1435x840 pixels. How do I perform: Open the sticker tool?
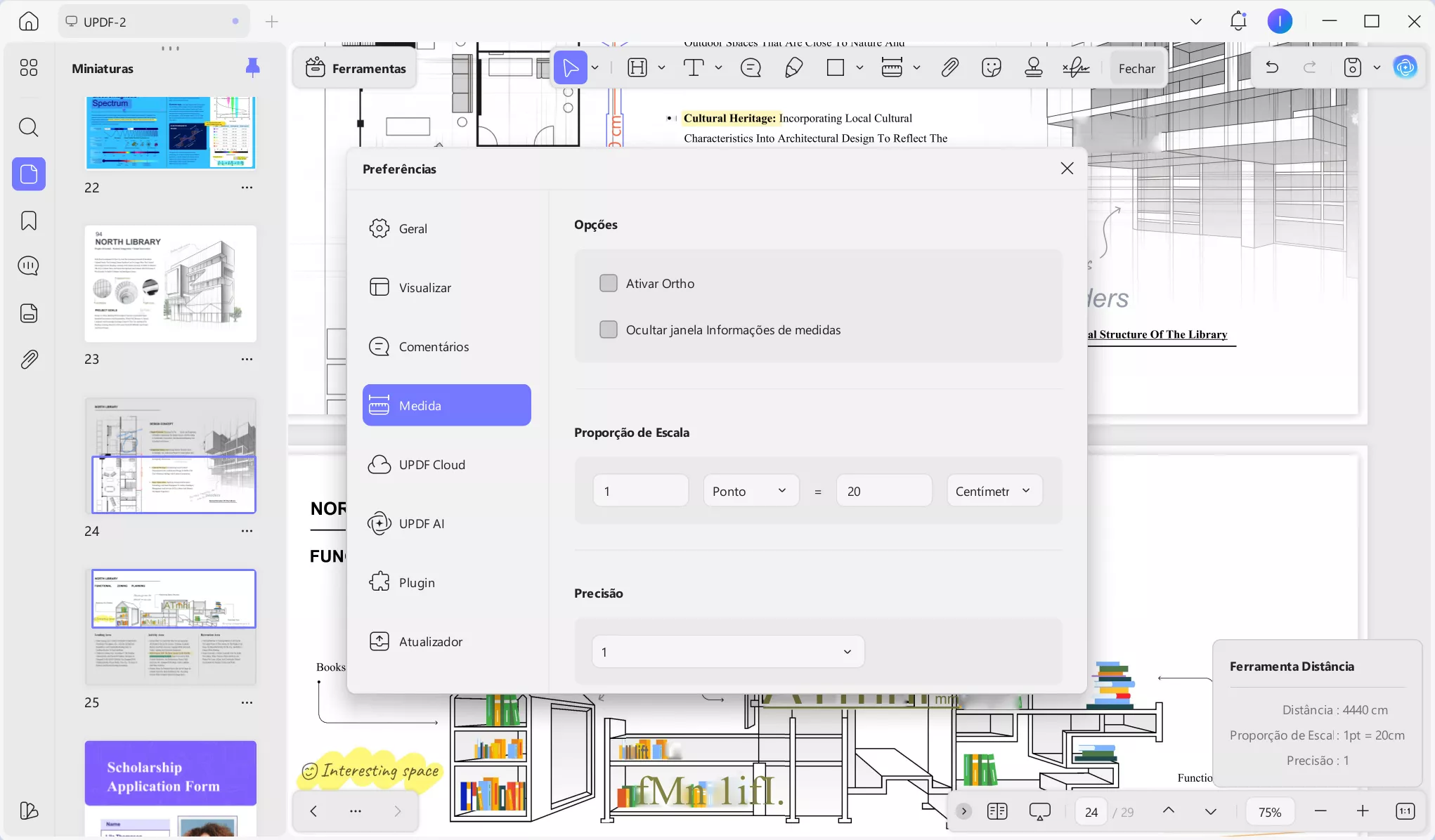pyautogui.click(x=991, y=67)
